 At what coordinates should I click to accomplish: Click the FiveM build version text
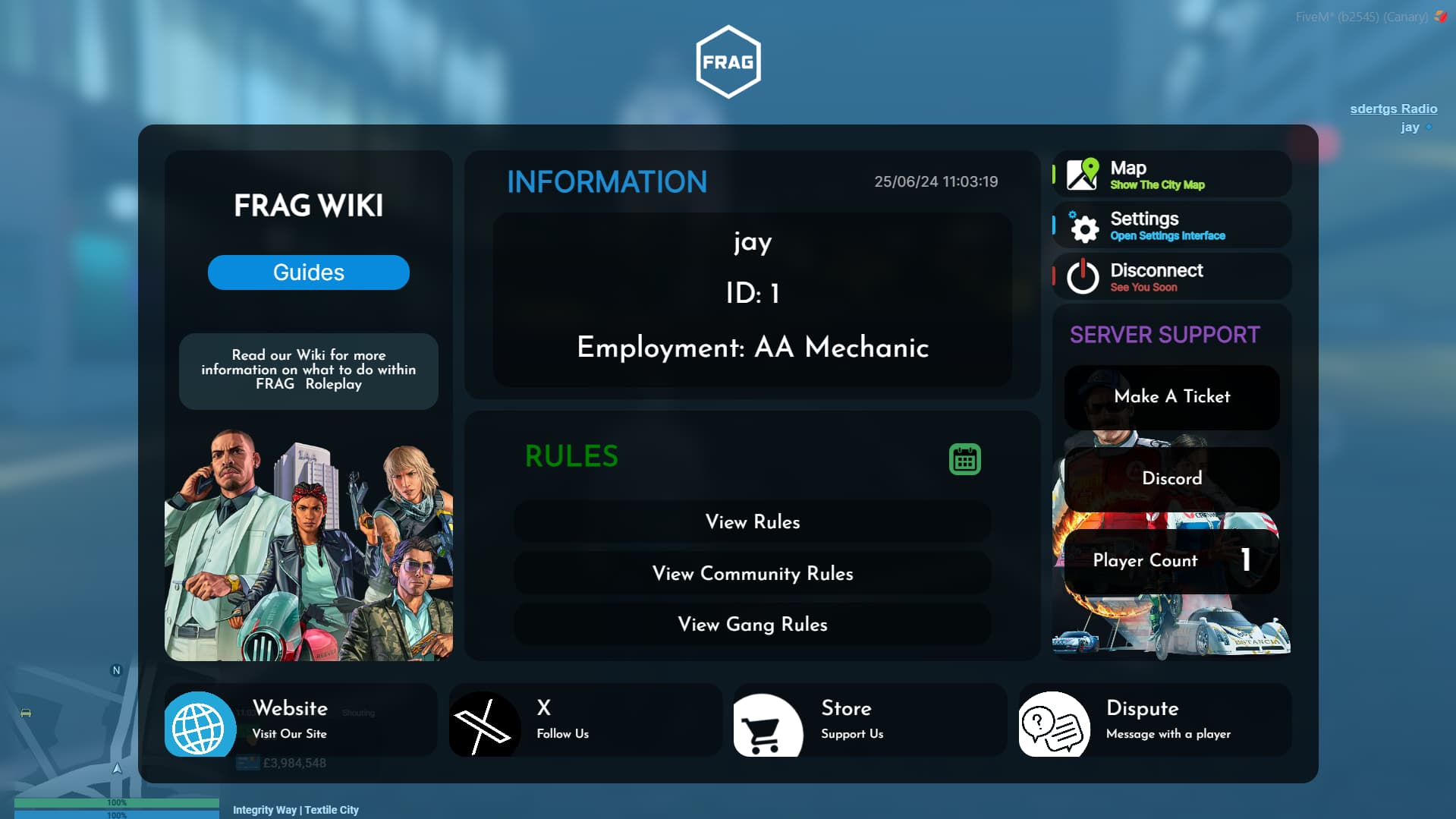coord(1362,17)
